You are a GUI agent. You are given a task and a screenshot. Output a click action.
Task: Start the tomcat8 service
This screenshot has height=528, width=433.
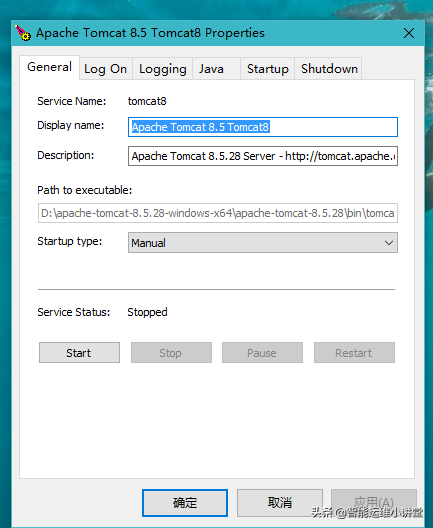(x=79, y=353)
